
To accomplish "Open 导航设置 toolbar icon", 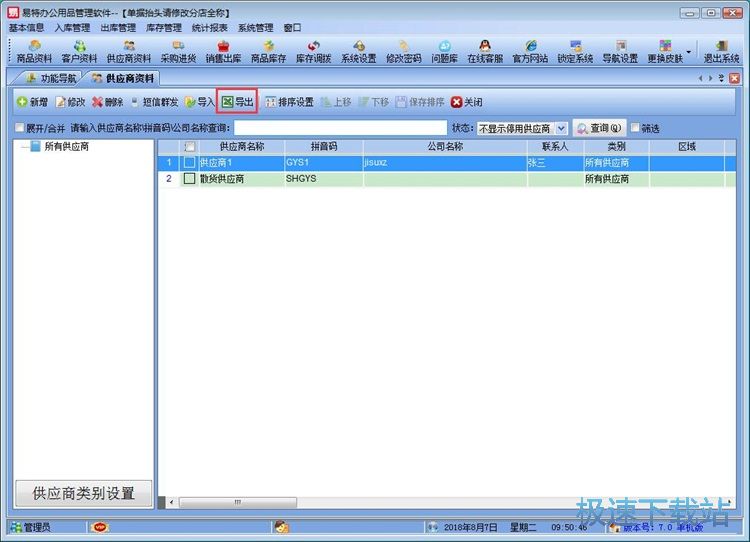I will [620, 52].
